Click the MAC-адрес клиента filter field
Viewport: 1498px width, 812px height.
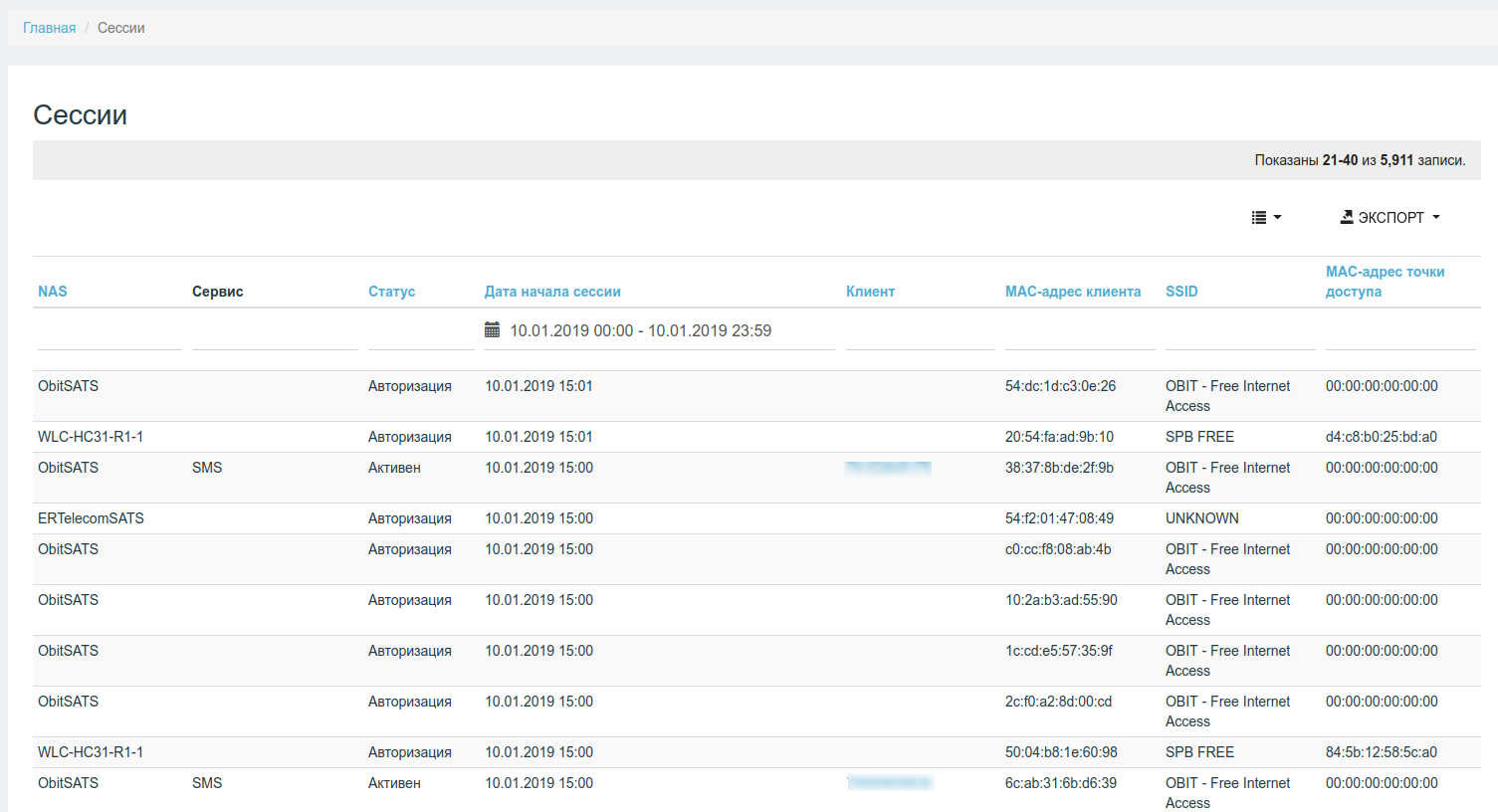(1080, 333)
